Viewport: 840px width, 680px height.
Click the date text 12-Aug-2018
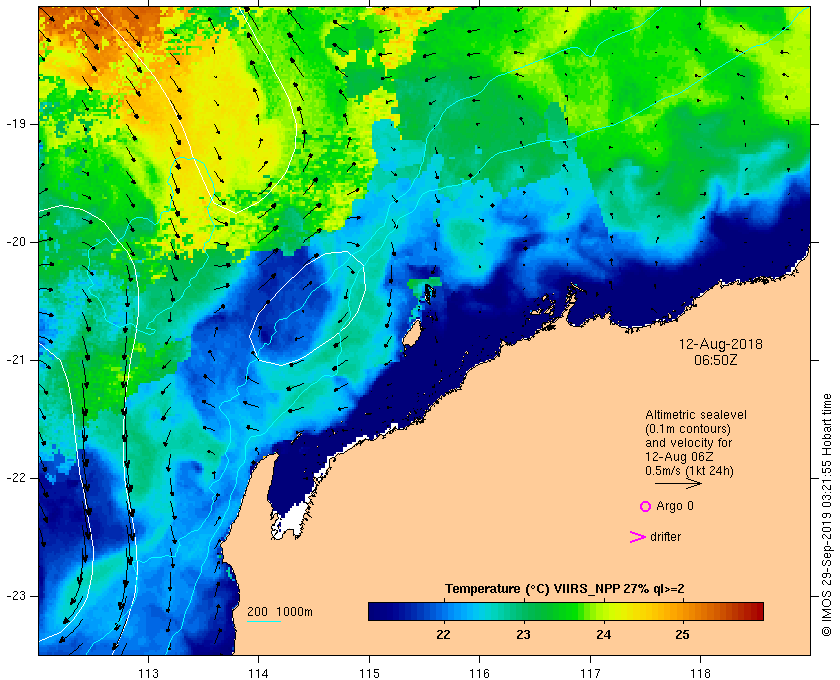(721, 344)
